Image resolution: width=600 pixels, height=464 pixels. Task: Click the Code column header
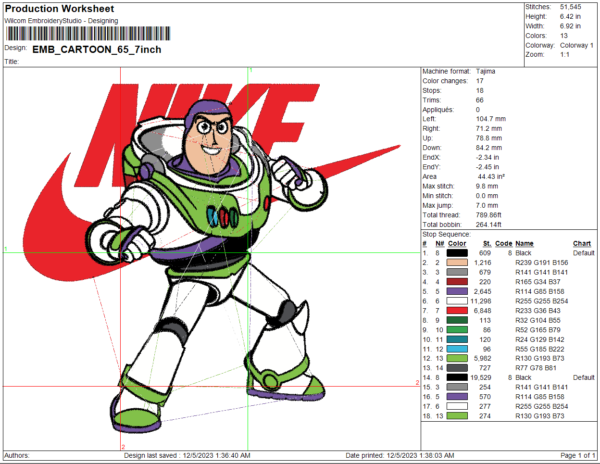tap(504, 244)
